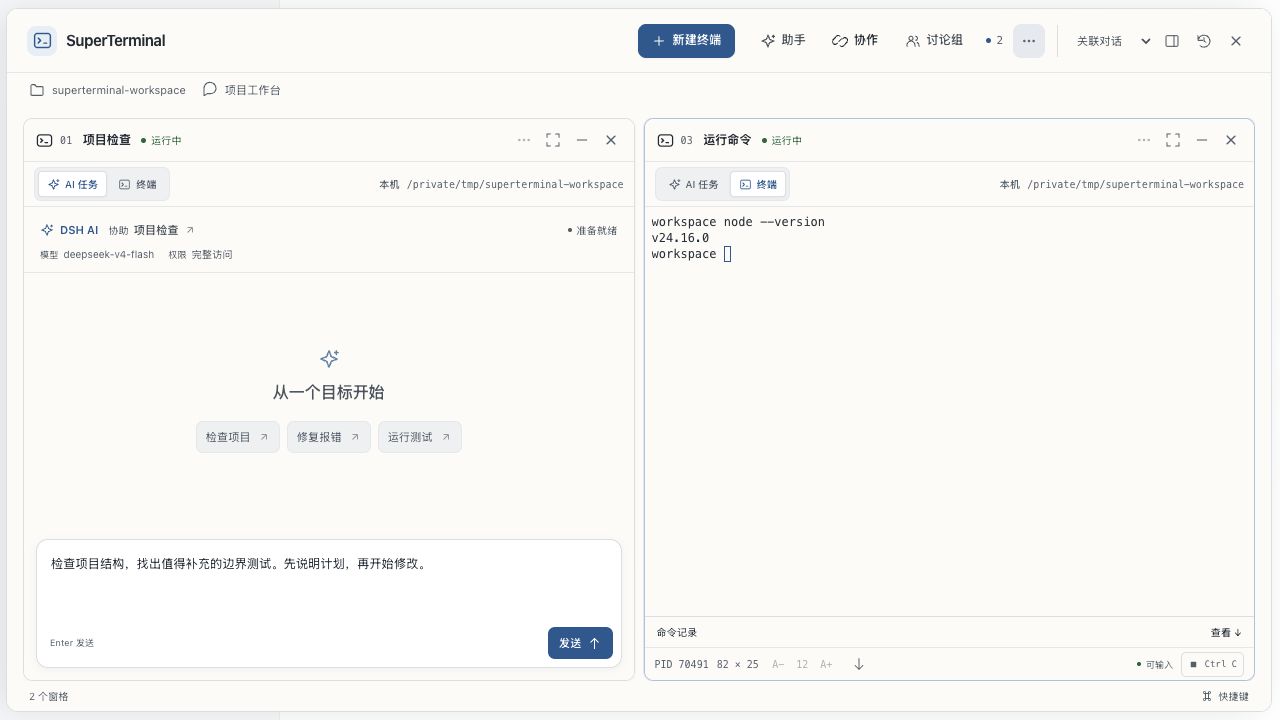The width and height of the screenshot is (1280, 720).
Task: Choose the 修复报错 suggestion chip
Action: click(x=329, y=437)
